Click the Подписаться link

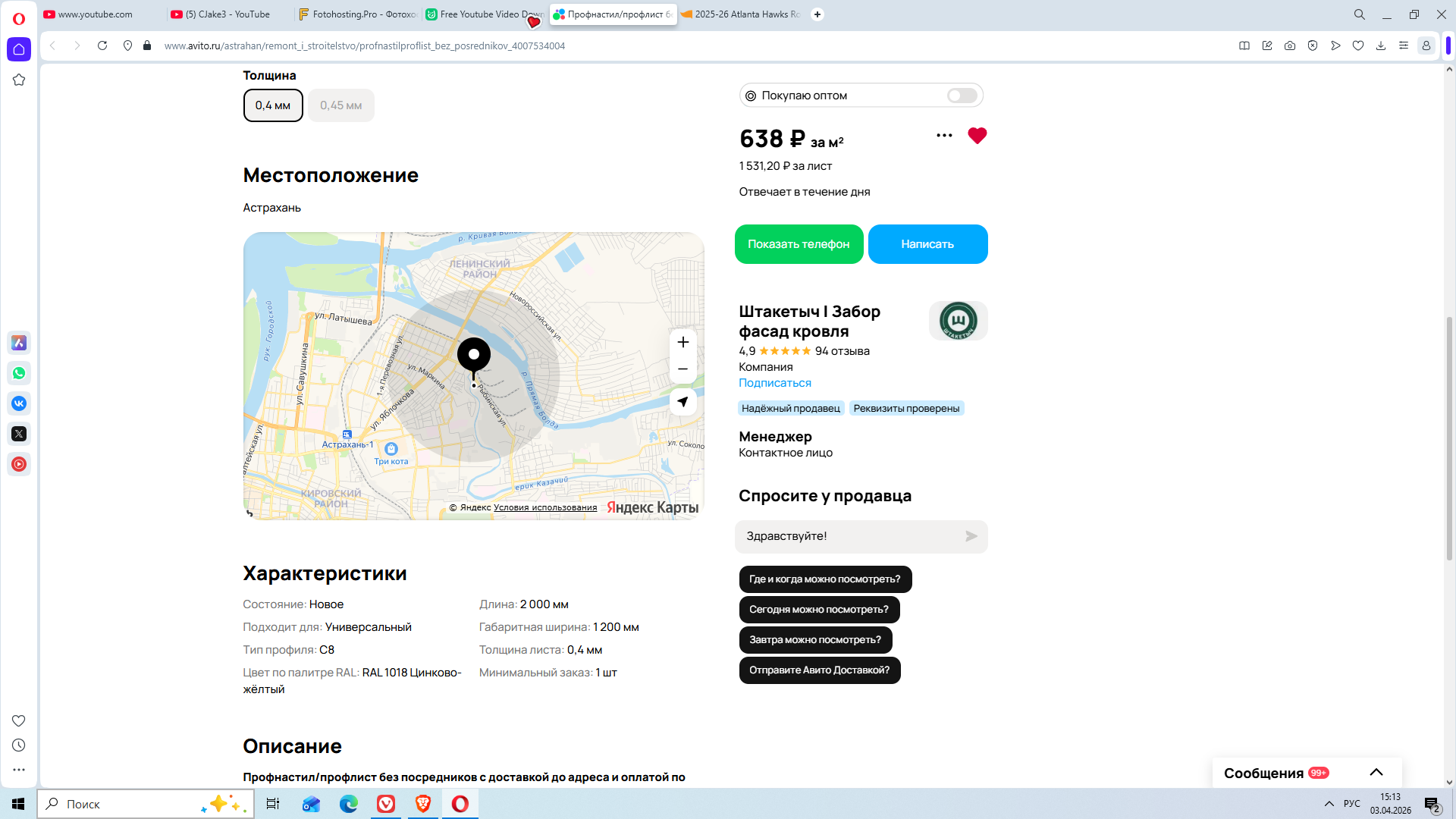click(774, 383)
